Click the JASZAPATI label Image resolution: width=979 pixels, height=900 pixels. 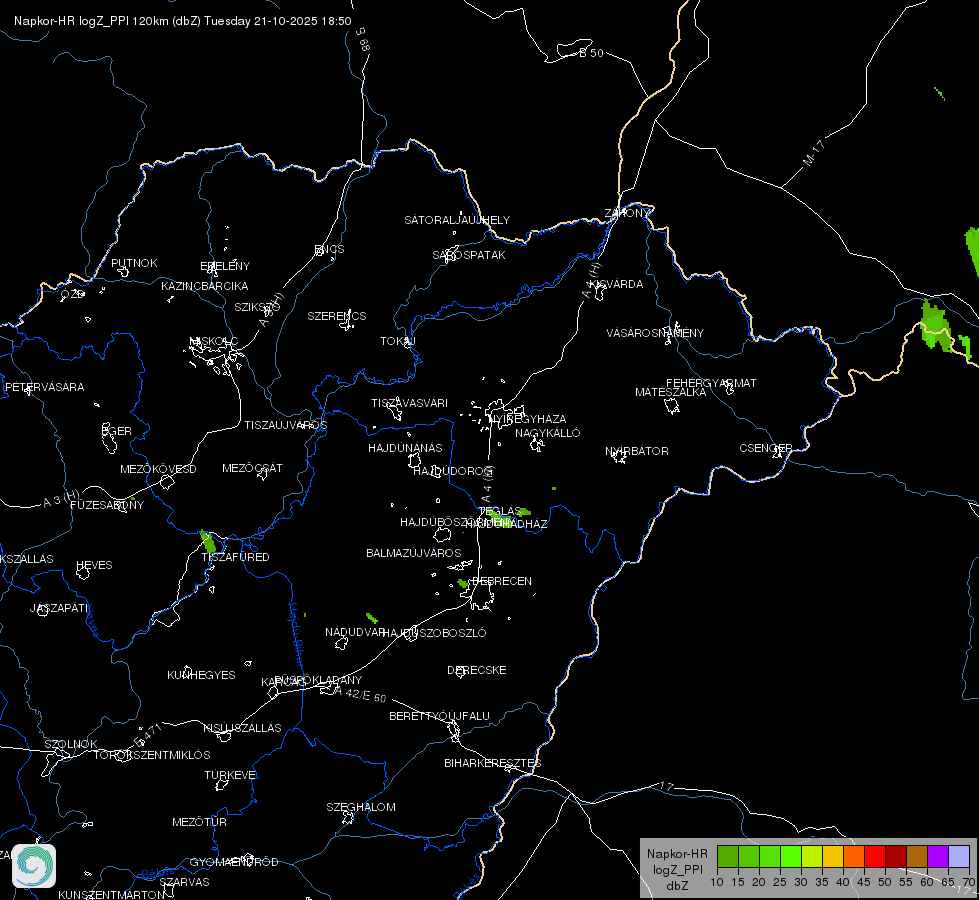click(60, 608)
